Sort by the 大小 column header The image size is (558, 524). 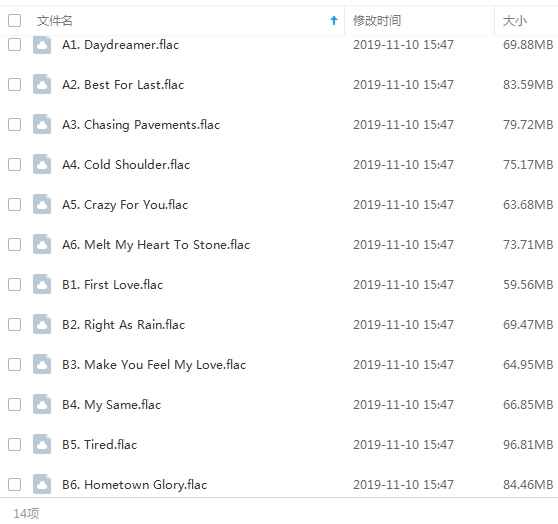[515, 21]
